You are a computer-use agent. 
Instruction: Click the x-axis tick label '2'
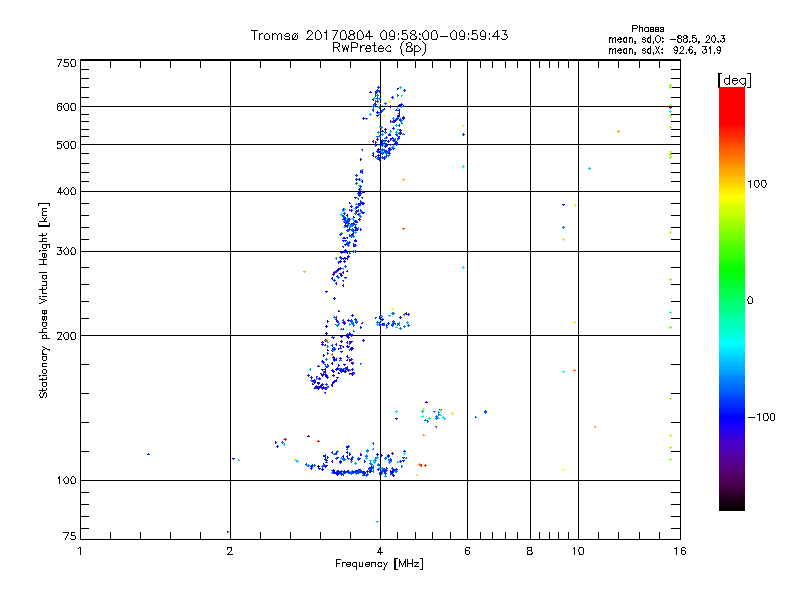click(x=230, y=551)
